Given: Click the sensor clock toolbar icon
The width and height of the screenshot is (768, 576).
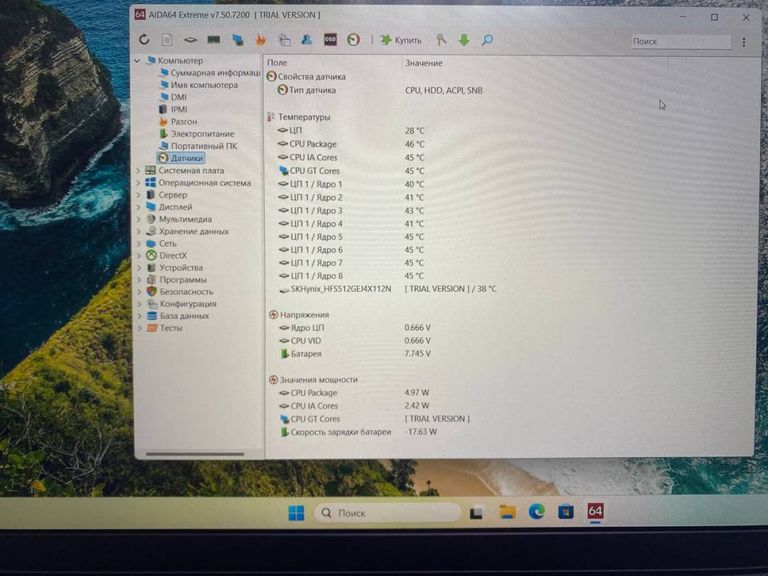Looking at the screenshot, I should (353, 40).
